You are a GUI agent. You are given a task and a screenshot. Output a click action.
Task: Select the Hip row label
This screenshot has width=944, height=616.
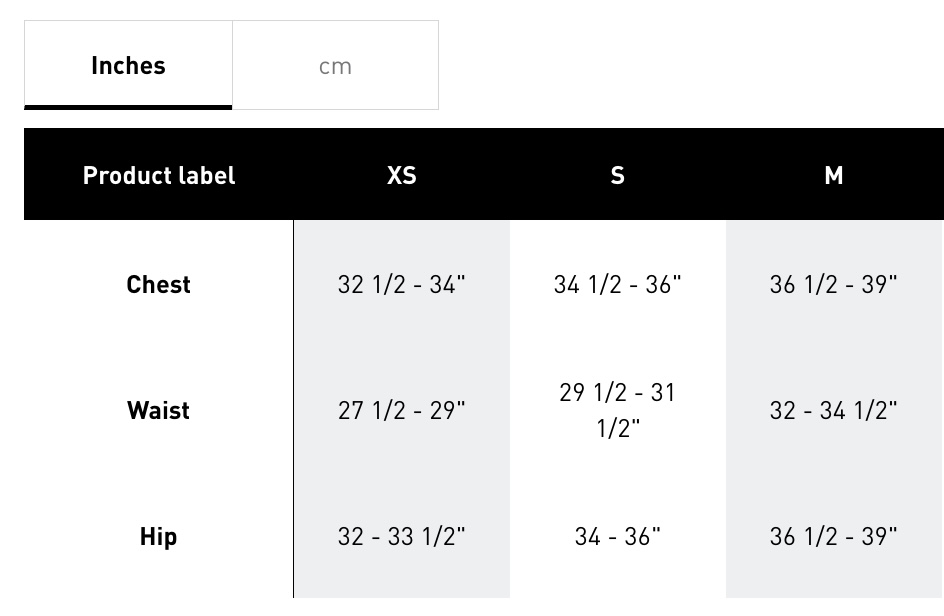coord(158,537)
